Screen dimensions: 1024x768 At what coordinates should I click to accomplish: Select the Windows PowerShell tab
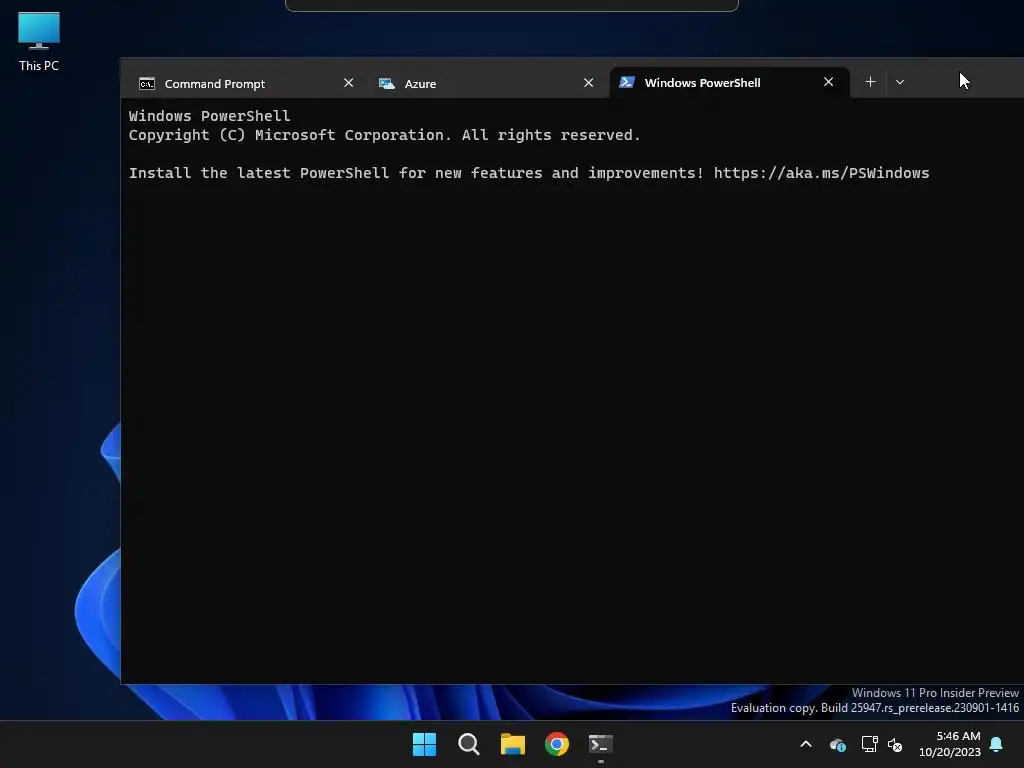click(729, 82)
